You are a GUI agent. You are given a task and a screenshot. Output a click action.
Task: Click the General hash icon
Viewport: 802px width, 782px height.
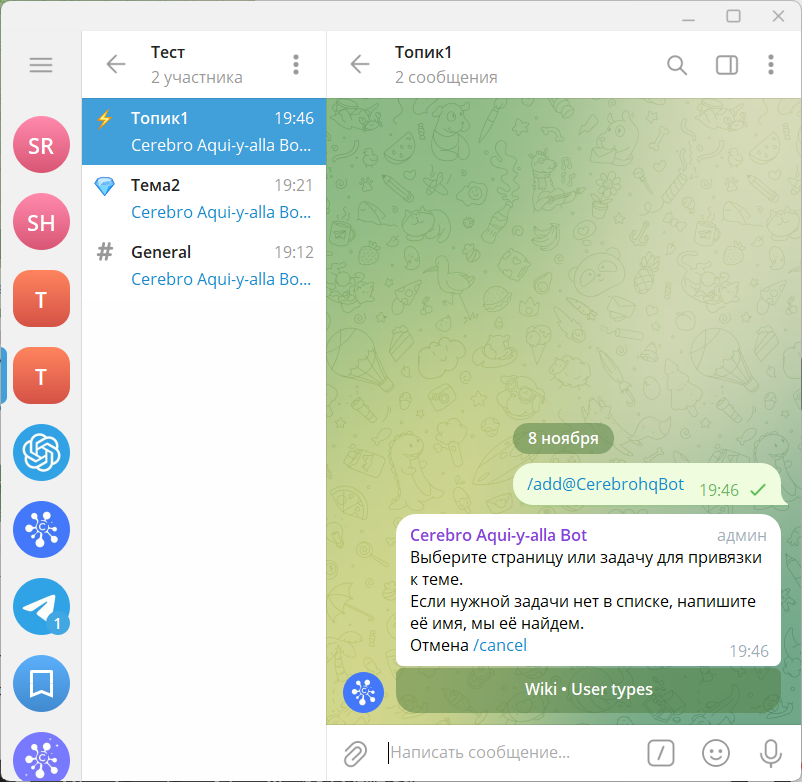coord(105,252)
